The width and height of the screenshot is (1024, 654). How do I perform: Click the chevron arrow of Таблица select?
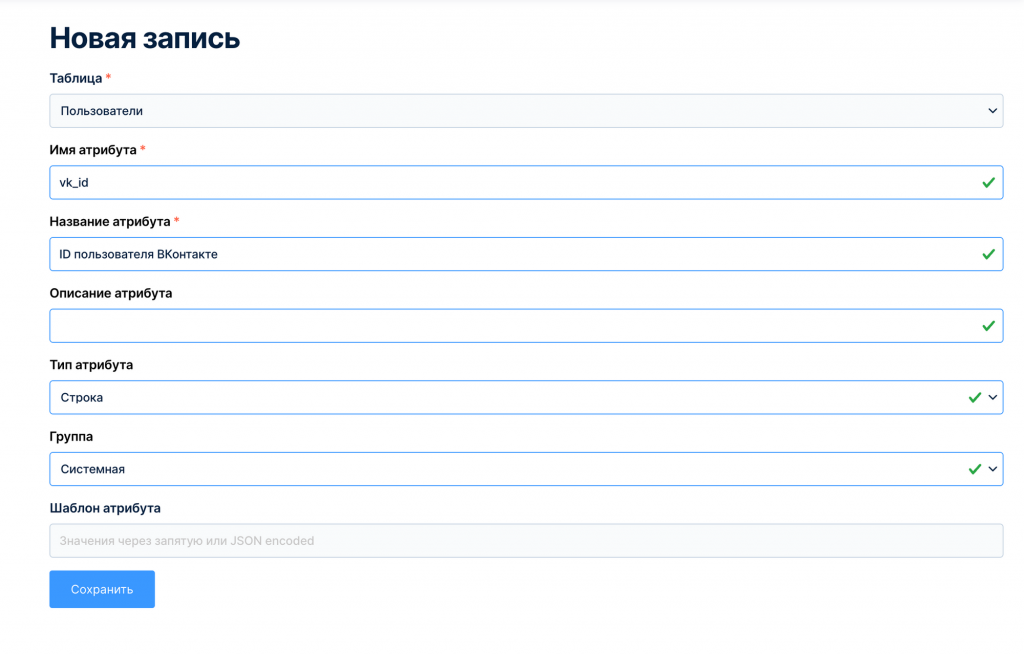(993, 111)
